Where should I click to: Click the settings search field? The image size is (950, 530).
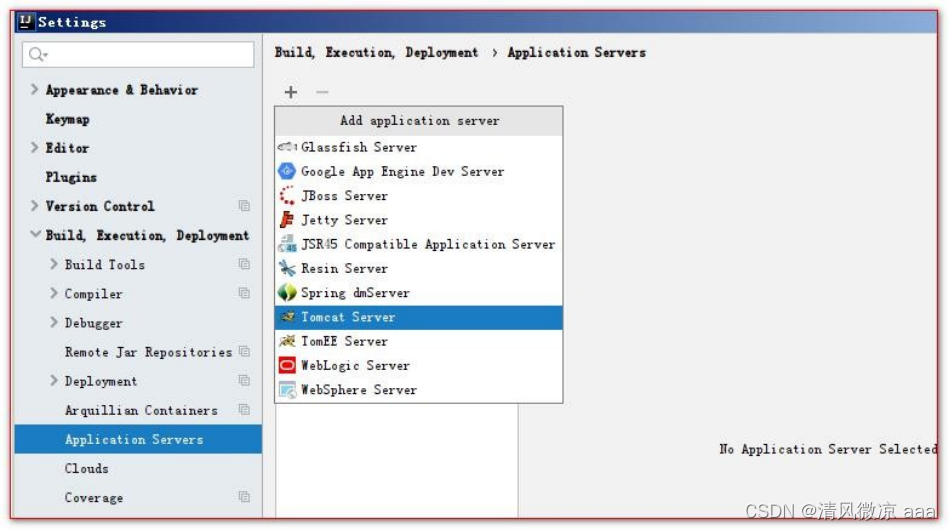[138, 55]
